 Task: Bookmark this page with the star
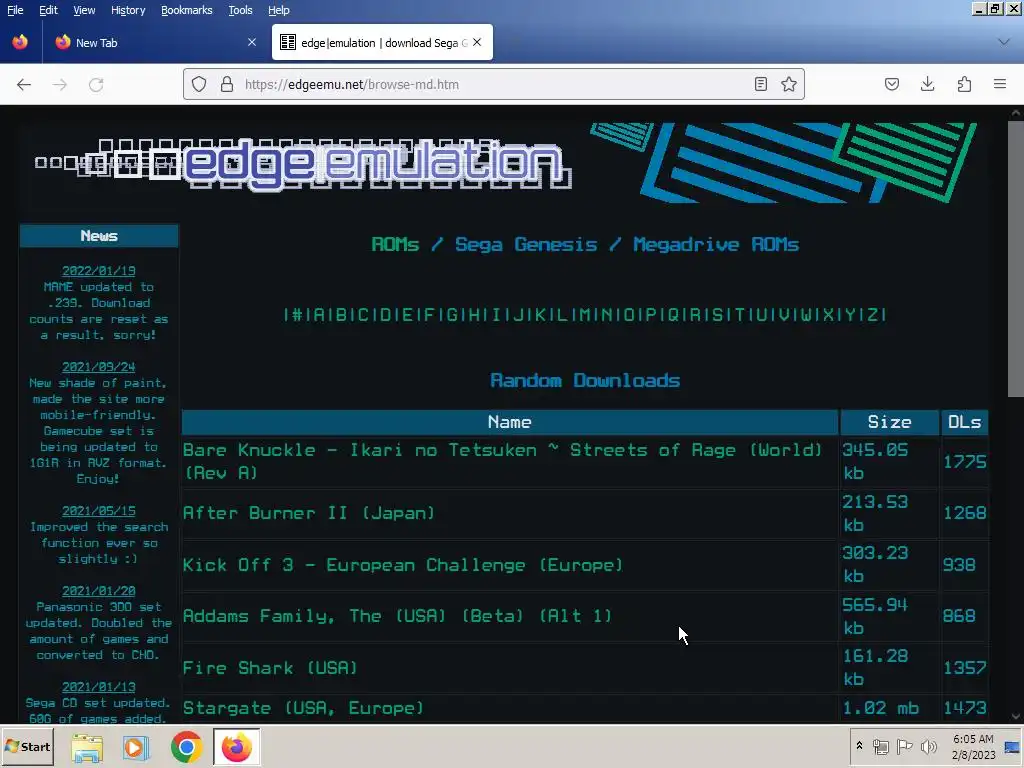click(789, 84)
